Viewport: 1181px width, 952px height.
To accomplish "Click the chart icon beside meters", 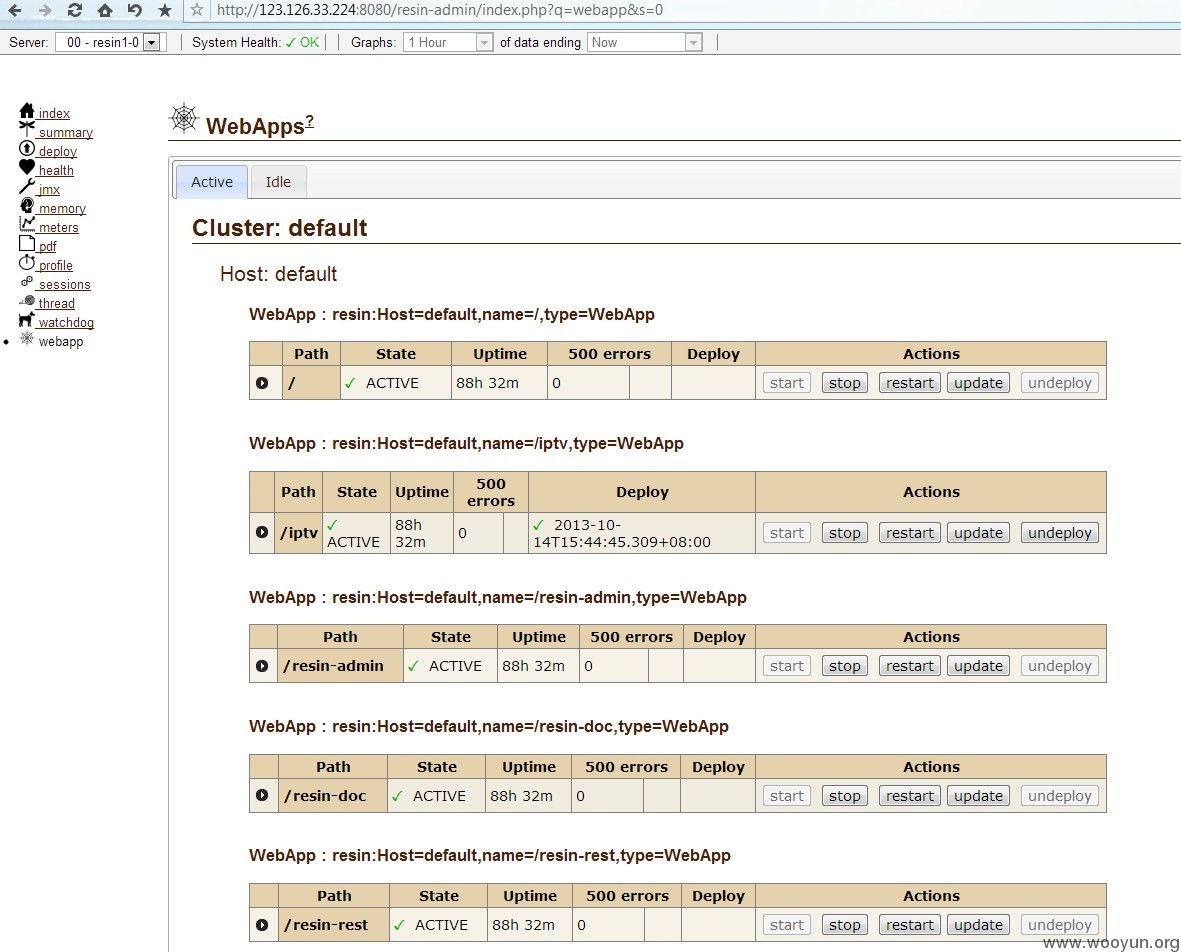I will (x=27, y=224).
